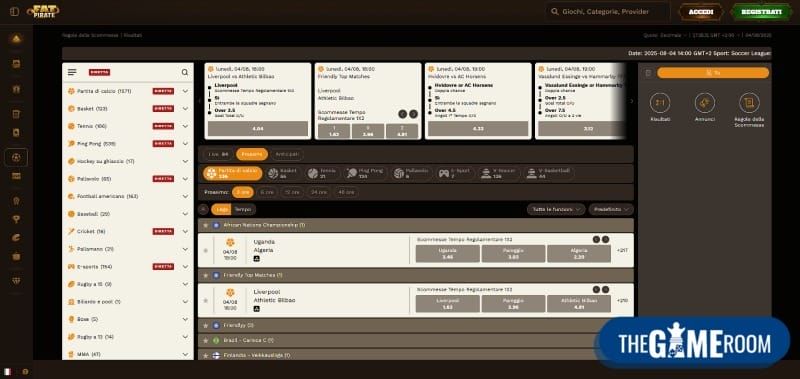Click the Italian flag language icon
Viewport: 800px width, 379px height.
pyautogui.click(x=8, y=372)
